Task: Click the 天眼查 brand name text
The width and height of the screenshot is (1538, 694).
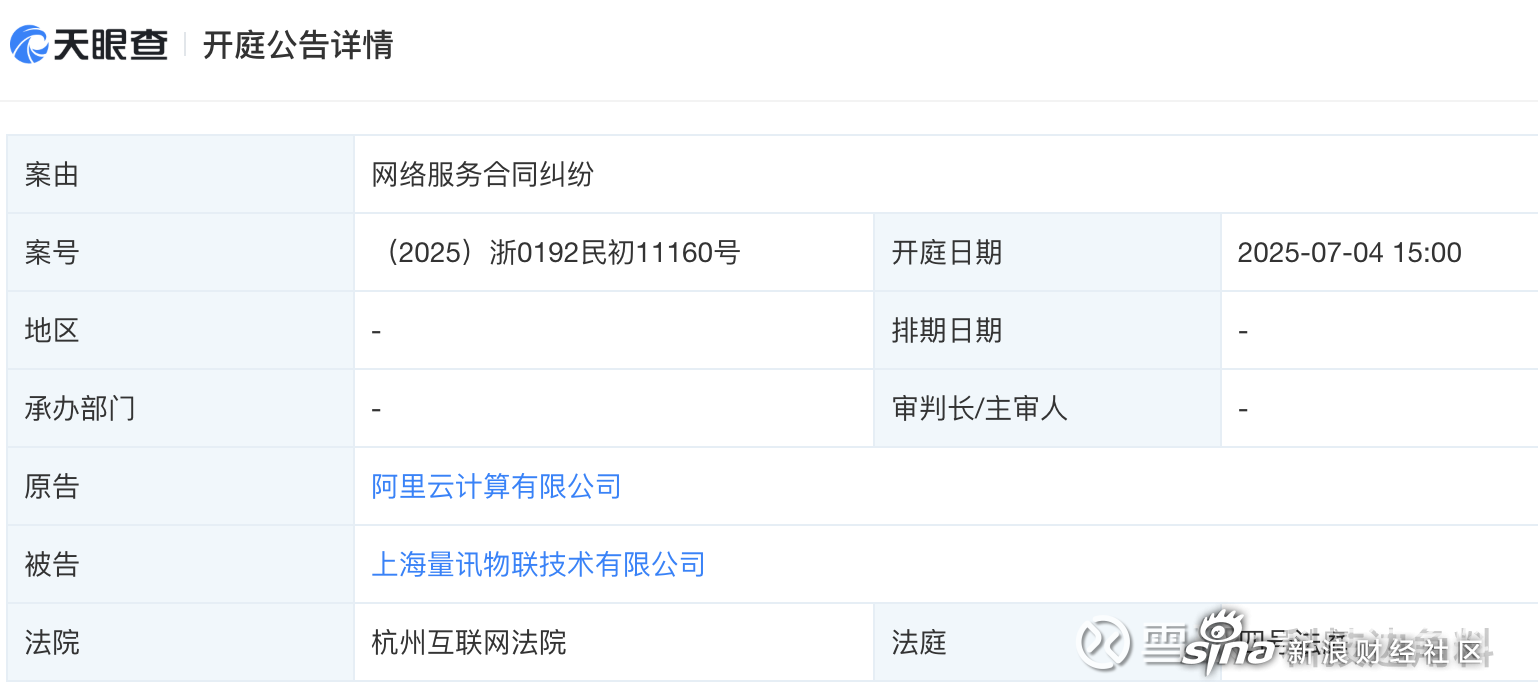Action: (111, 45)
